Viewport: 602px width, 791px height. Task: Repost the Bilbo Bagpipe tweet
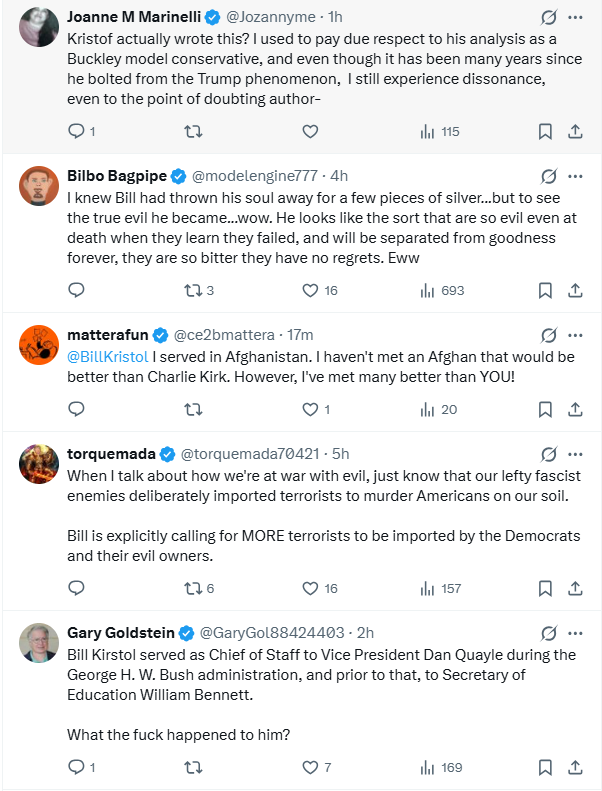click(x=194, y=290)
